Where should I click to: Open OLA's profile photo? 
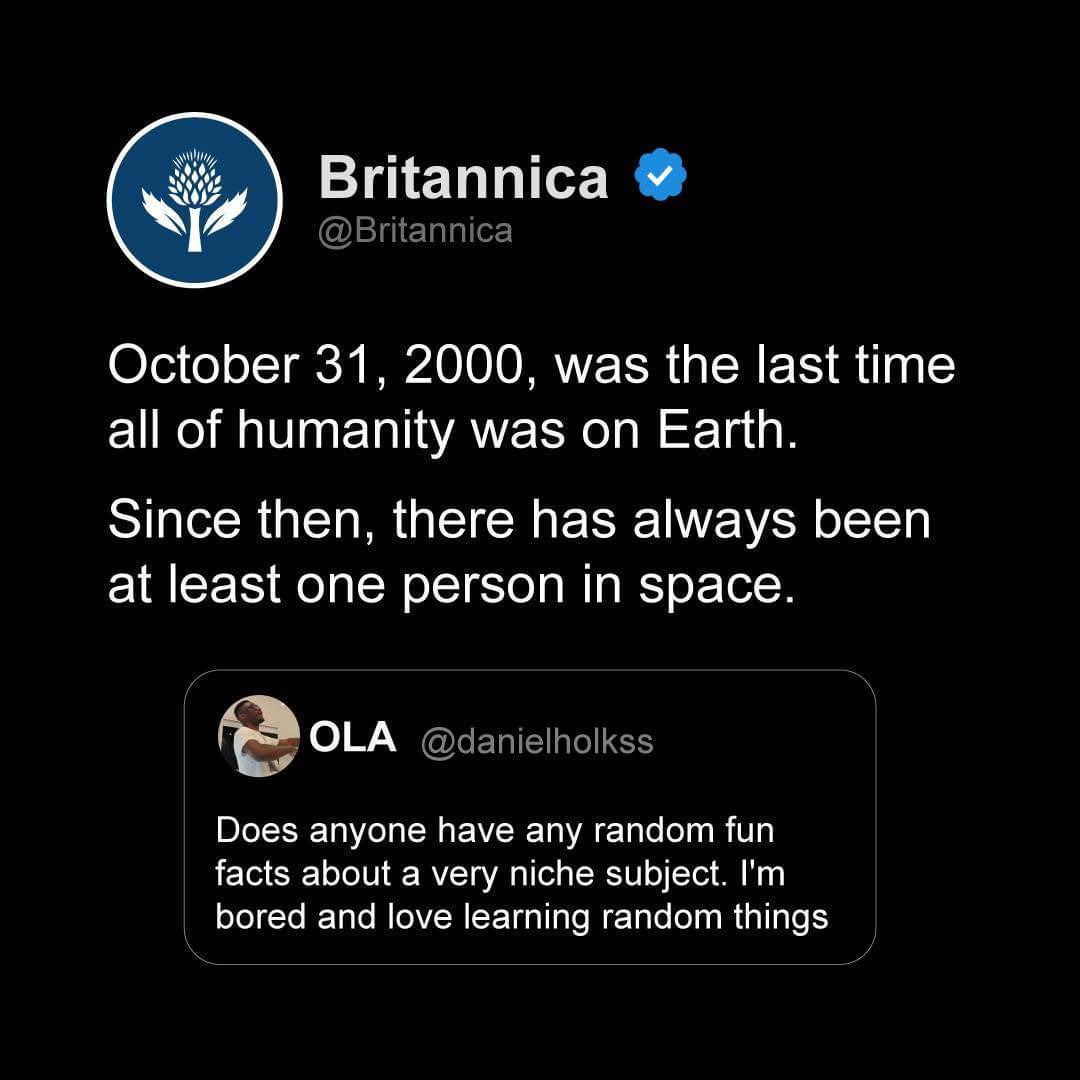pos(258,736)
